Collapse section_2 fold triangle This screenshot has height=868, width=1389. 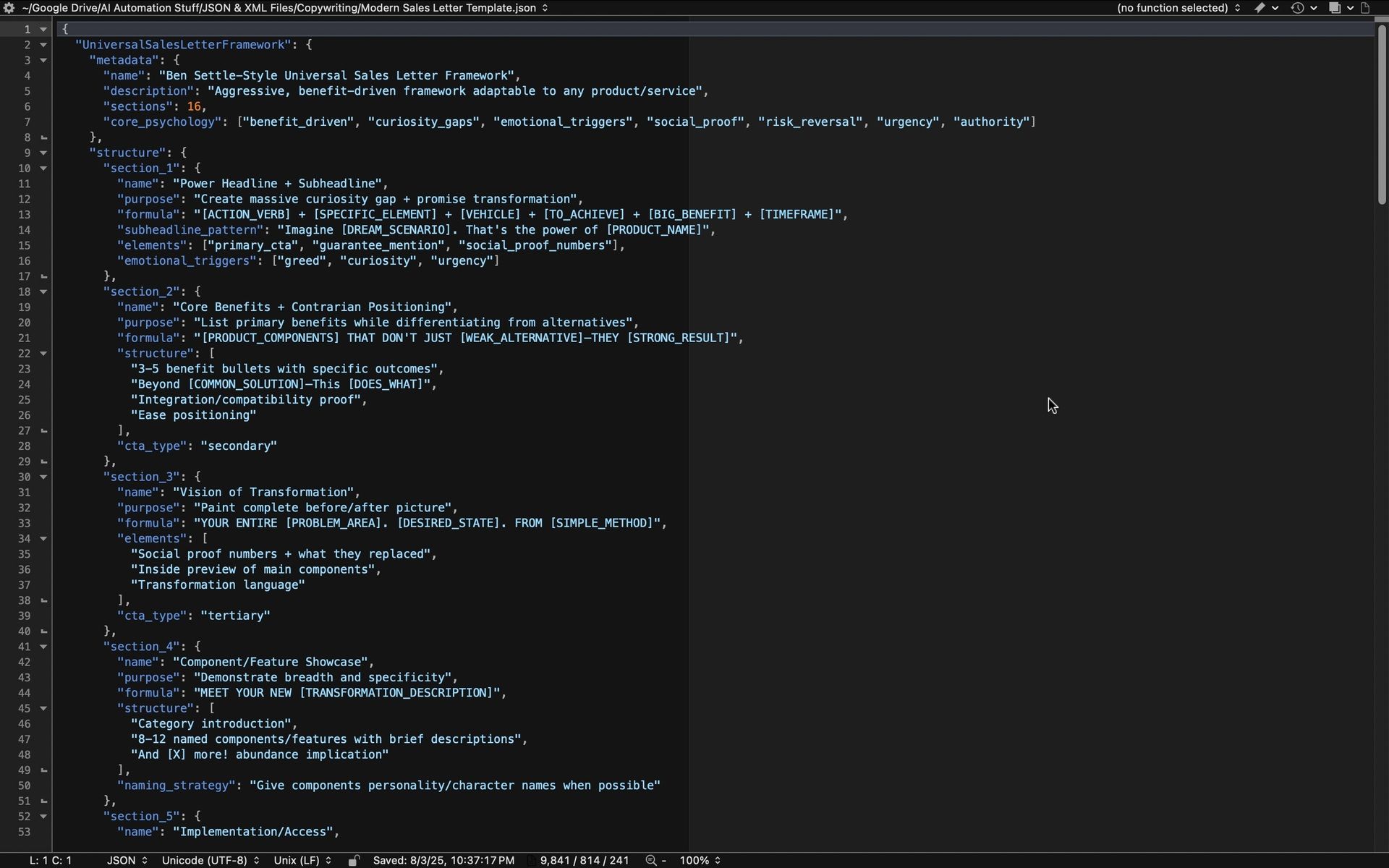[43, 292]
